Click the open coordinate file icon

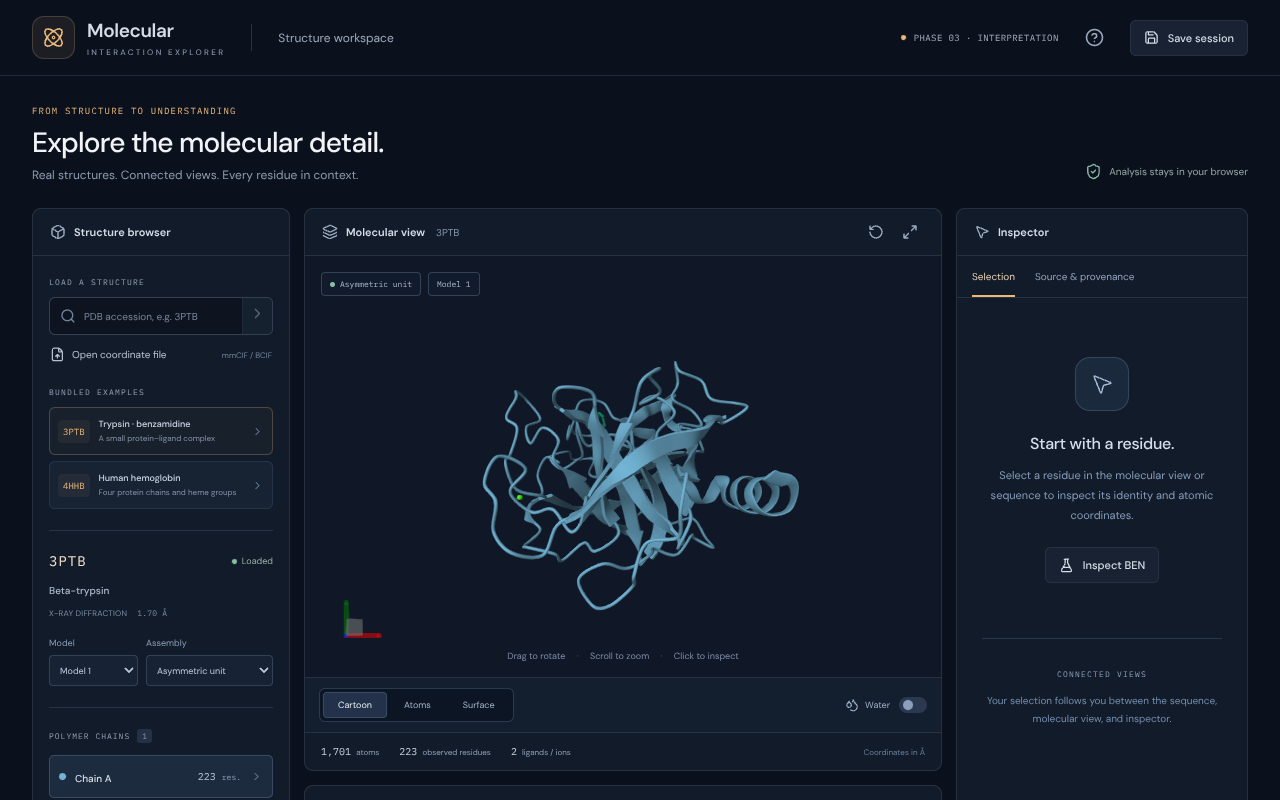[57, 355]
